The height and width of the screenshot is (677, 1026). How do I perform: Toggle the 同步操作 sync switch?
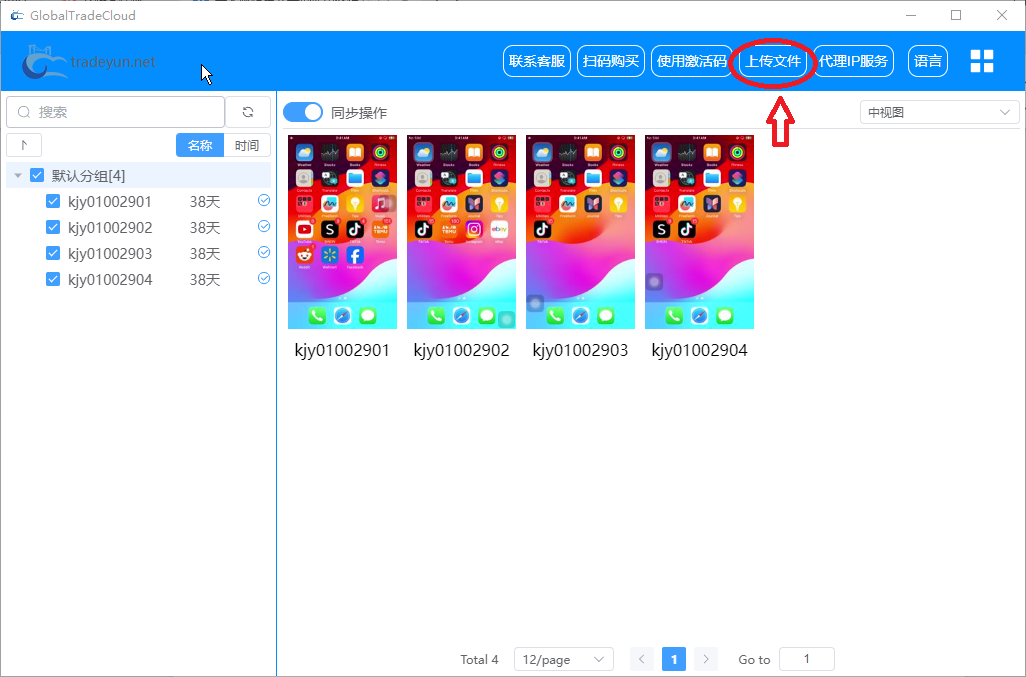pyautogui.click(x=303, y=112)
